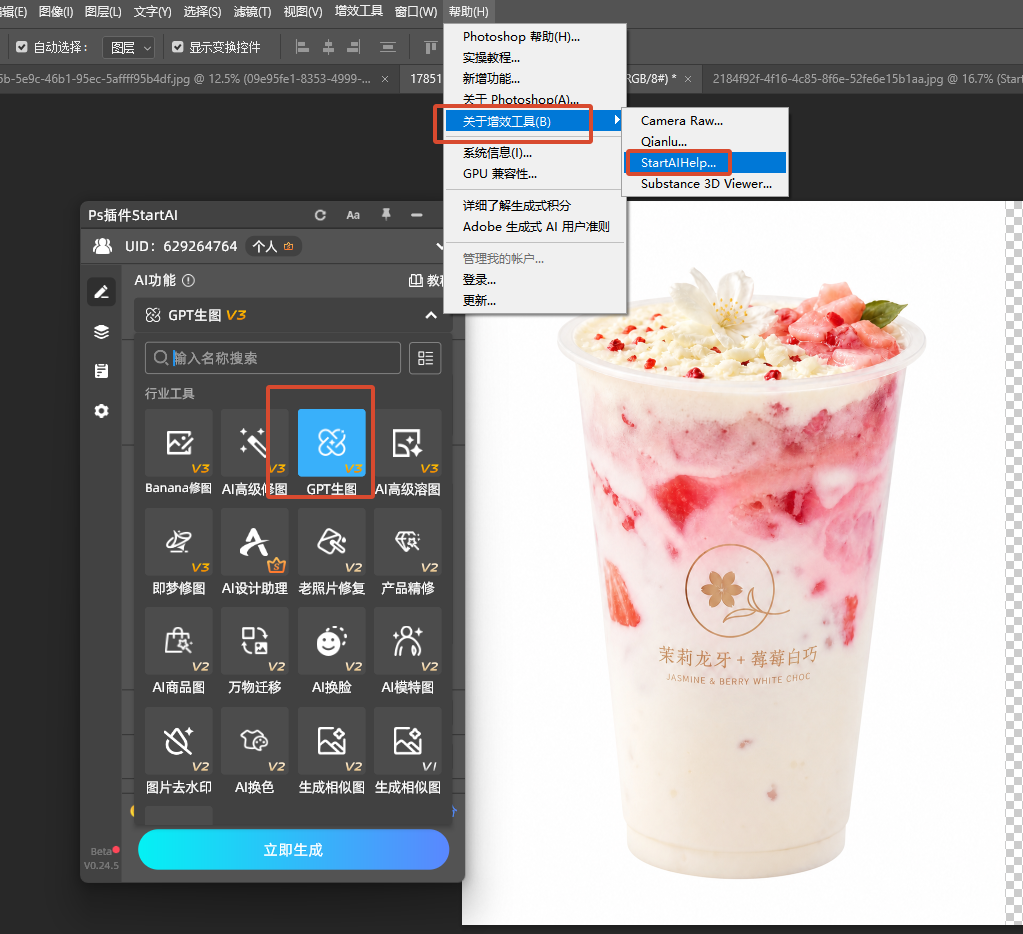Open the 图层 auto-select dropdown

(x=129, y=48)
